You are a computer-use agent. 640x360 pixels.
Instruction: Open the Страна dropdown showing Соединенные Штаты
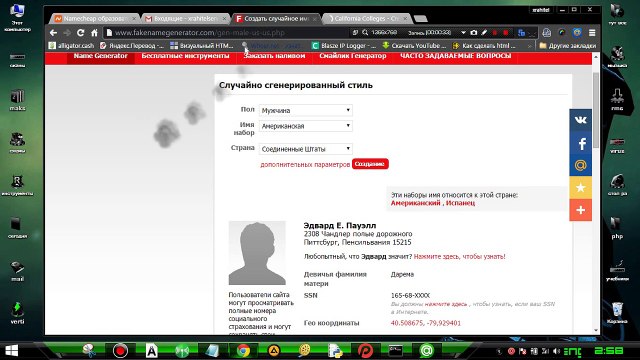click(305, 149)
